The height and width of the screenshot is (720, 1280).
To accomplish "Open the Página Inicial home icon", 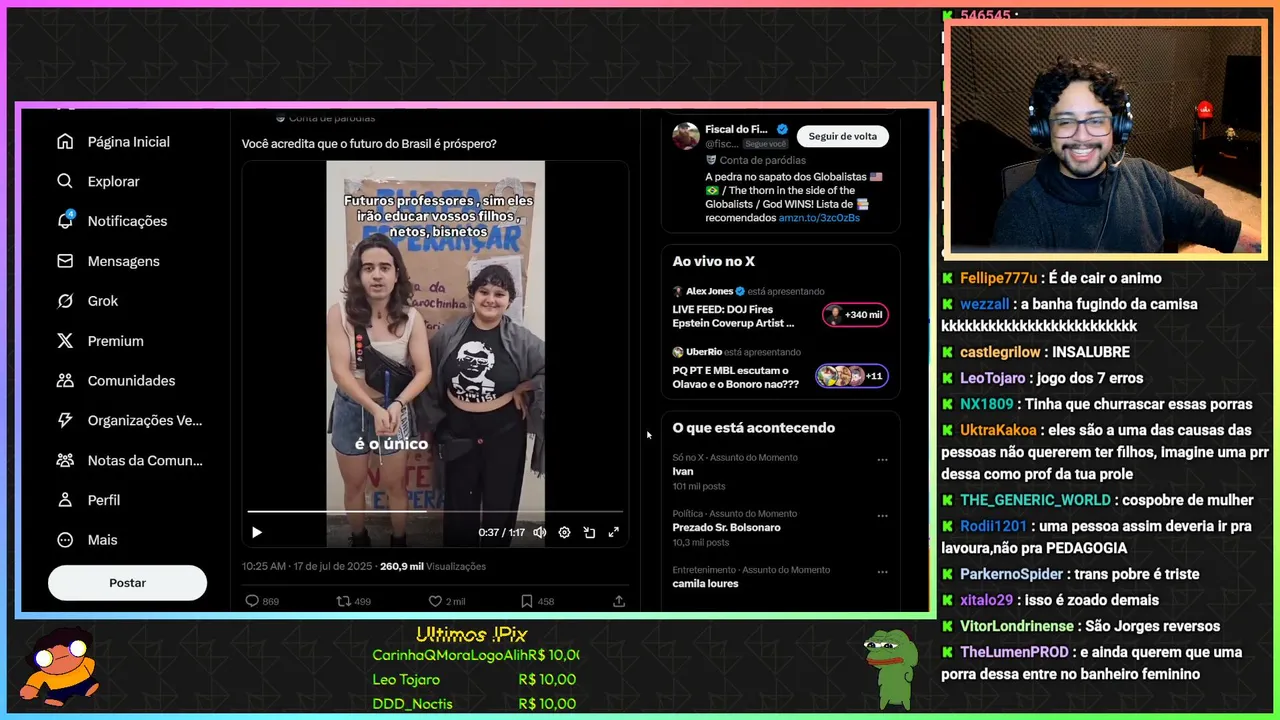I will pos(65,142).
